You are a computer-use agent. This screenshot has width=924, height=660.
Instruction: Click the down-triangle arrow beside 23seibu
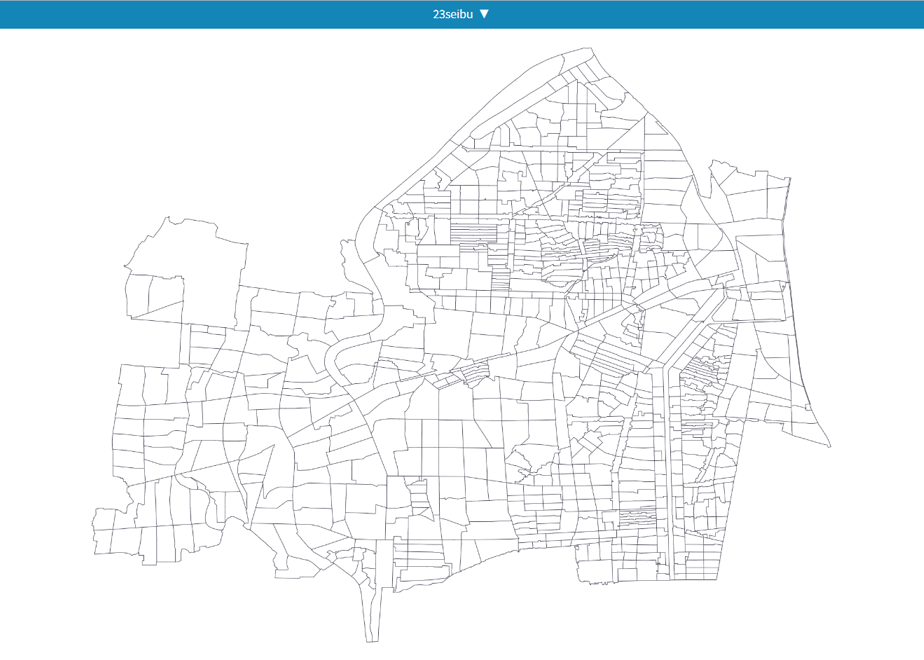click(484, 14)
